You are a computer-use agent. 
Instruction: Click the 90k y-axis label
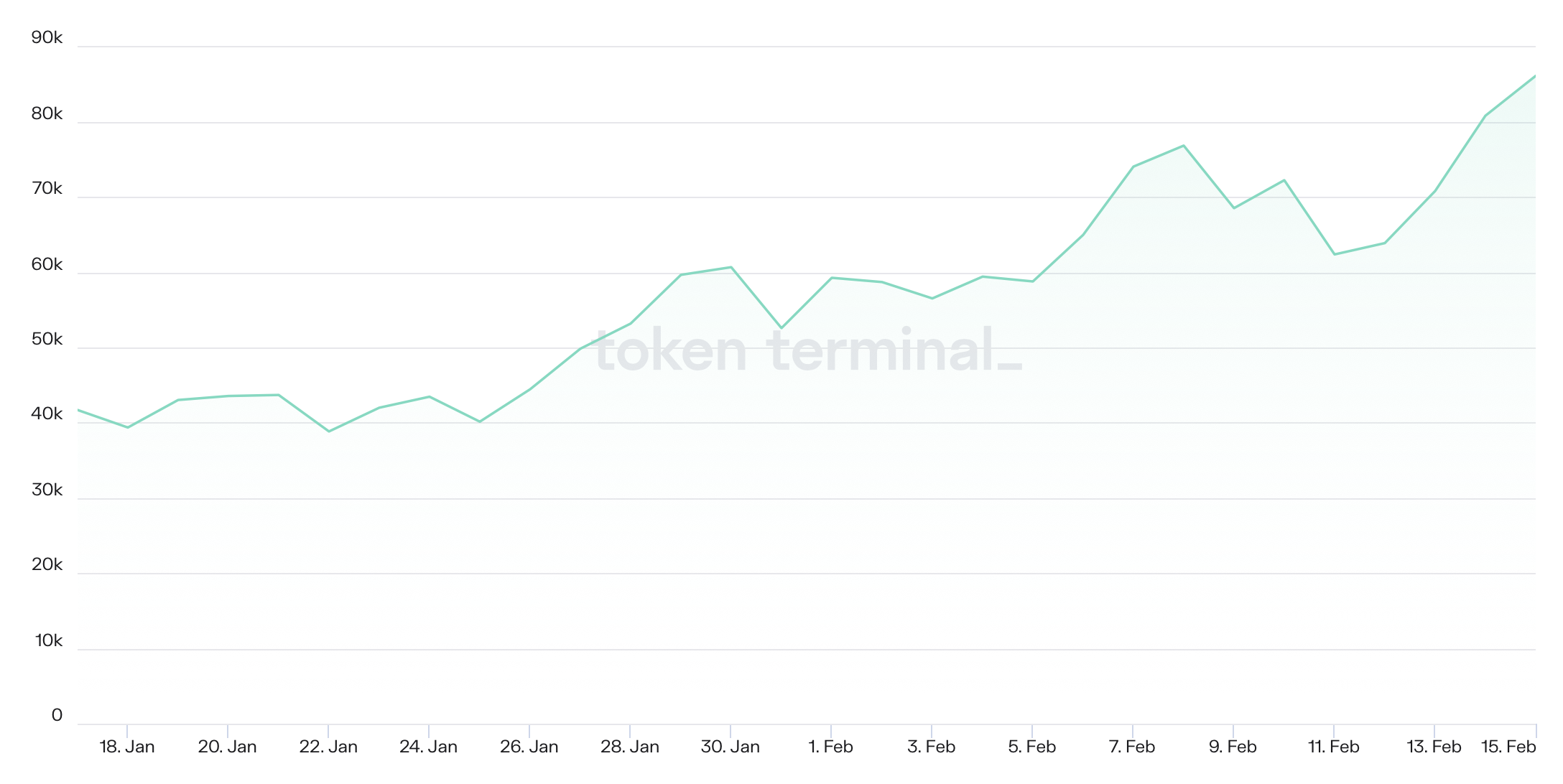[47, 38]
